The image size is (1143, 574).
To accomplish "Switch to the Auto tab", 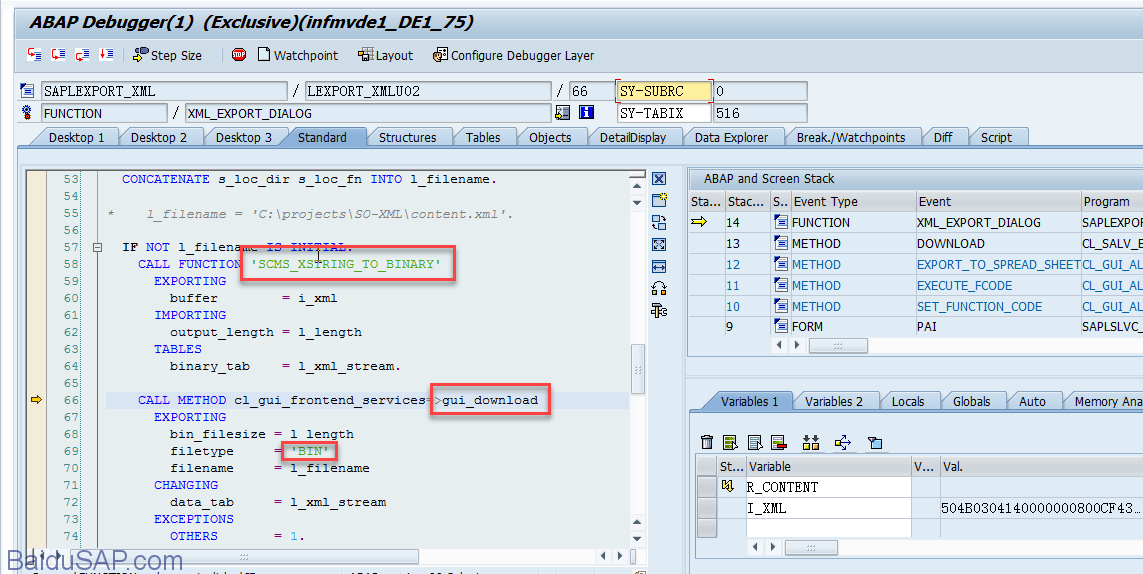I will point(1031,401).
